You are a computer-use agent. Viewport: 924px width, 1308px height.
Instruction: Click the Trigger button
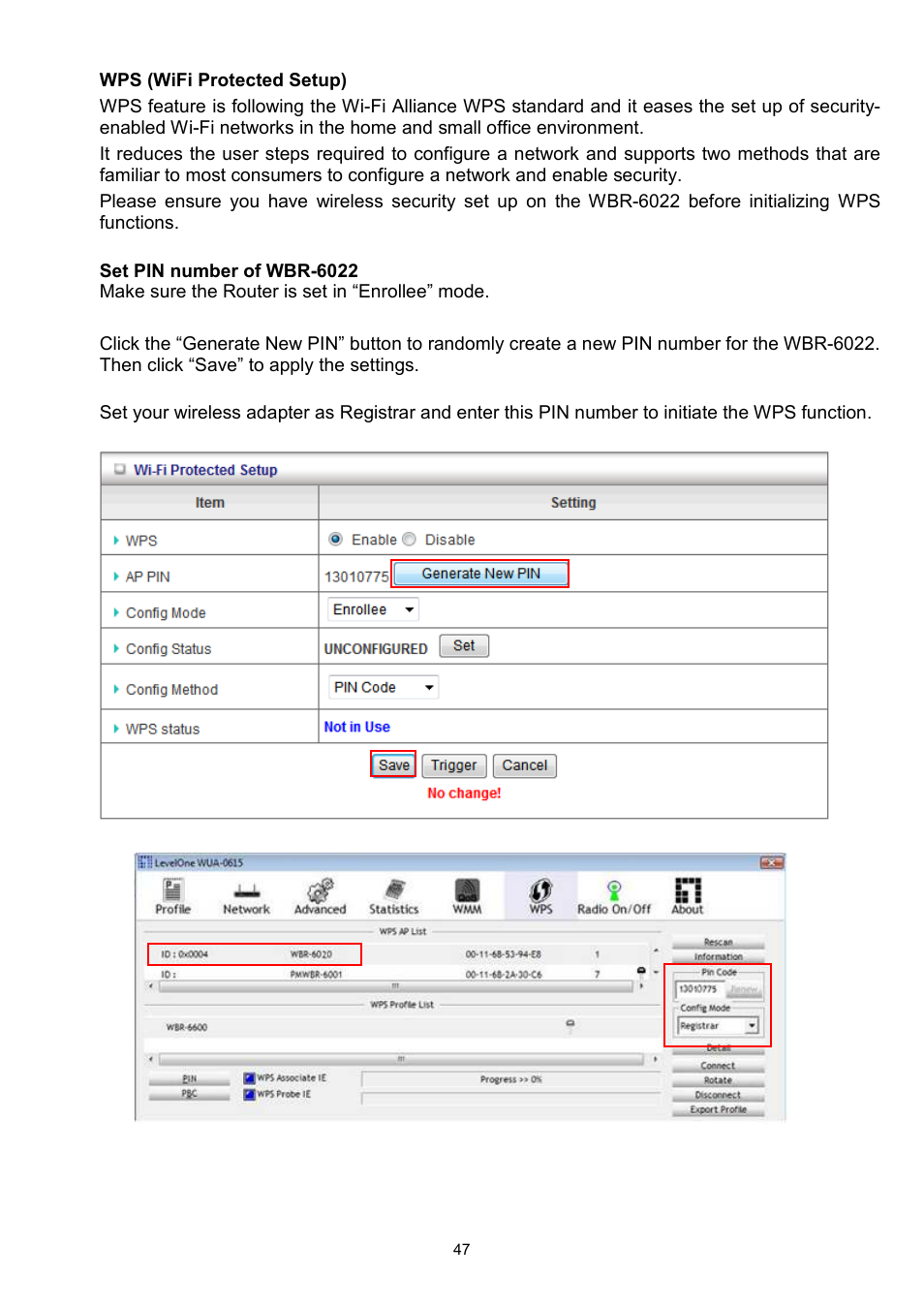pos(453,765)
